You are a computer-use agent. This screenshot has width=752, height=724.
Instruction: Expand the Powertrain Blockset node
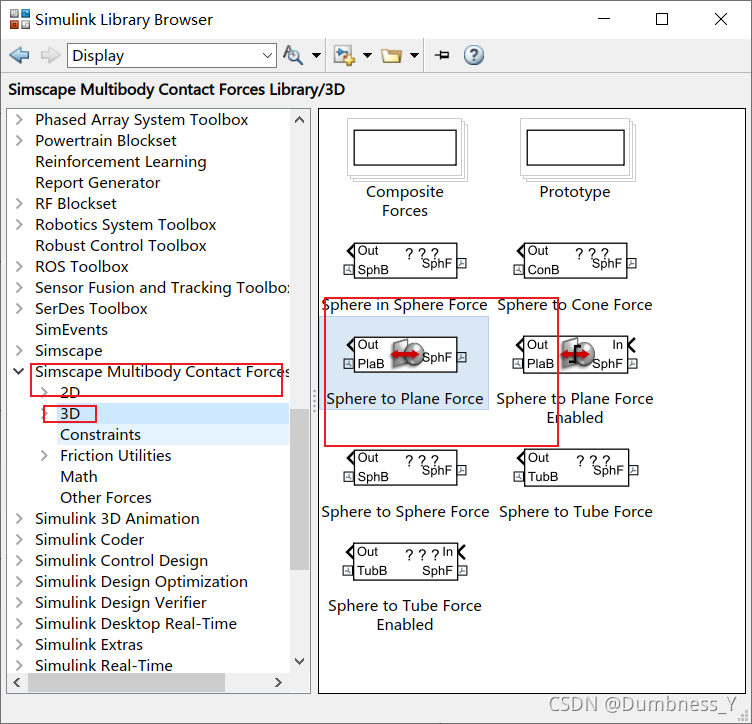19,140
